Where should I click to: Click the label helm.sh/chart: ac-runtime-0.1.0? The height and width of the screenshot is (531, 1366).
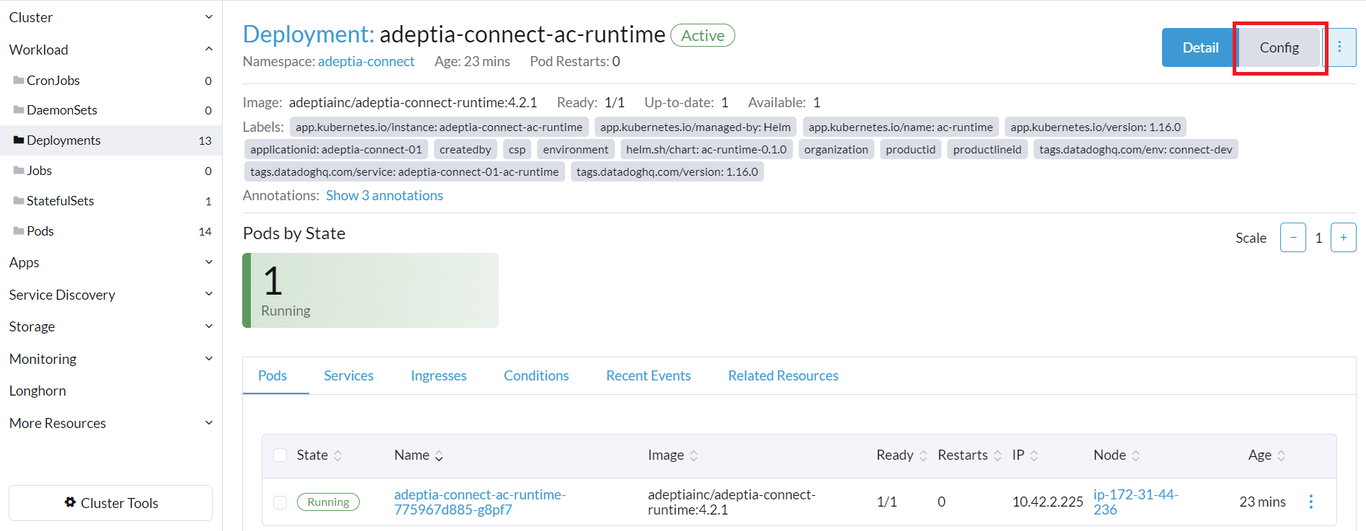pyautogui.click(x=706, y=149)
